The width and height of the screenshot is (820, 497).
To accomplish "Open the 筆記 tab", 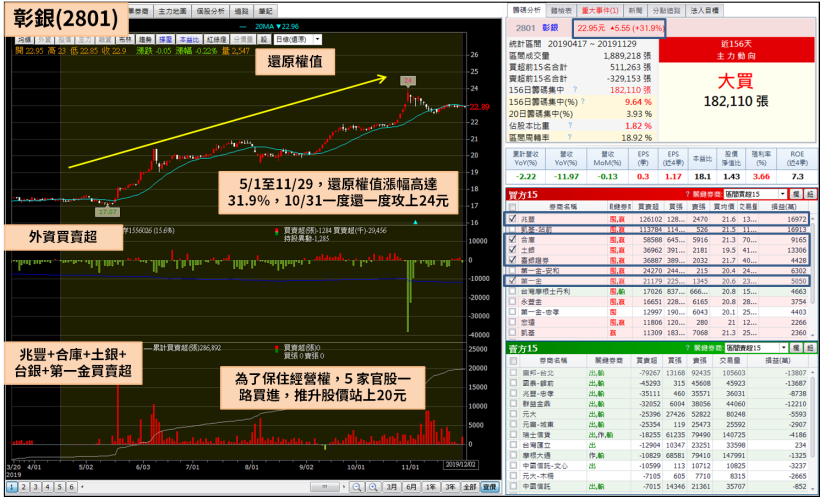I will (x=265, y=11).
